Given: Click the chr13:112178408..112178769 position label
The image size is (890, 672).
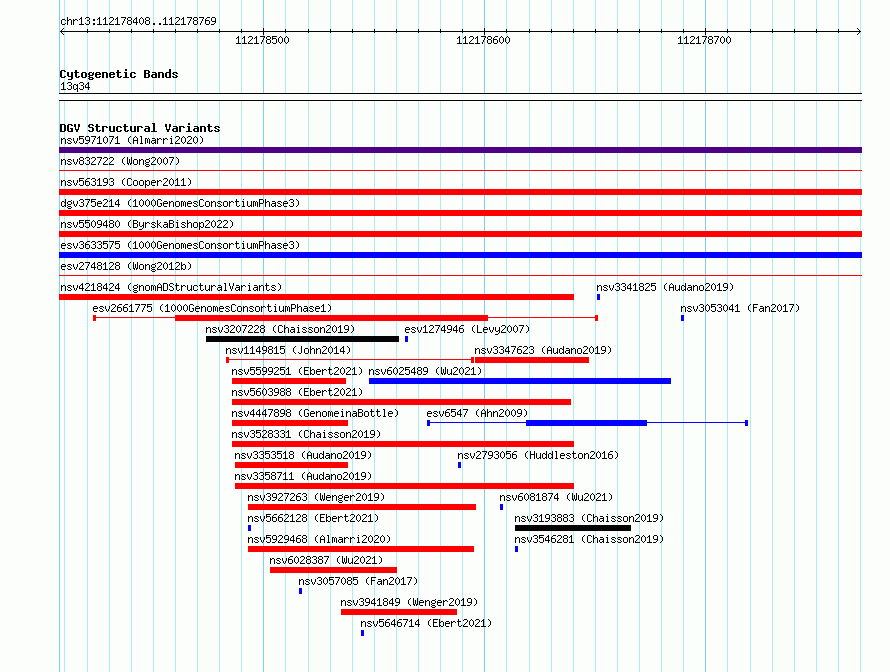Looking at the screenshot, I should 138,21.
